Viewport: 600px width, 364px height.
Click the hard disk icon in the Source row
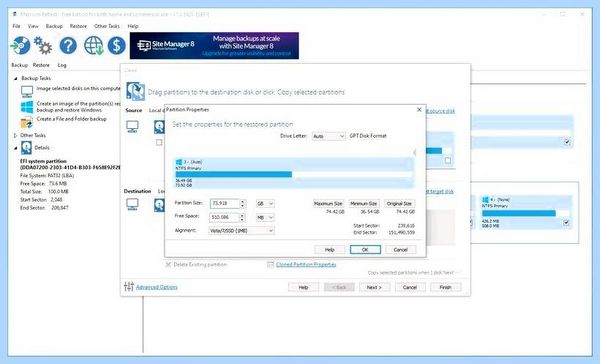159,127
